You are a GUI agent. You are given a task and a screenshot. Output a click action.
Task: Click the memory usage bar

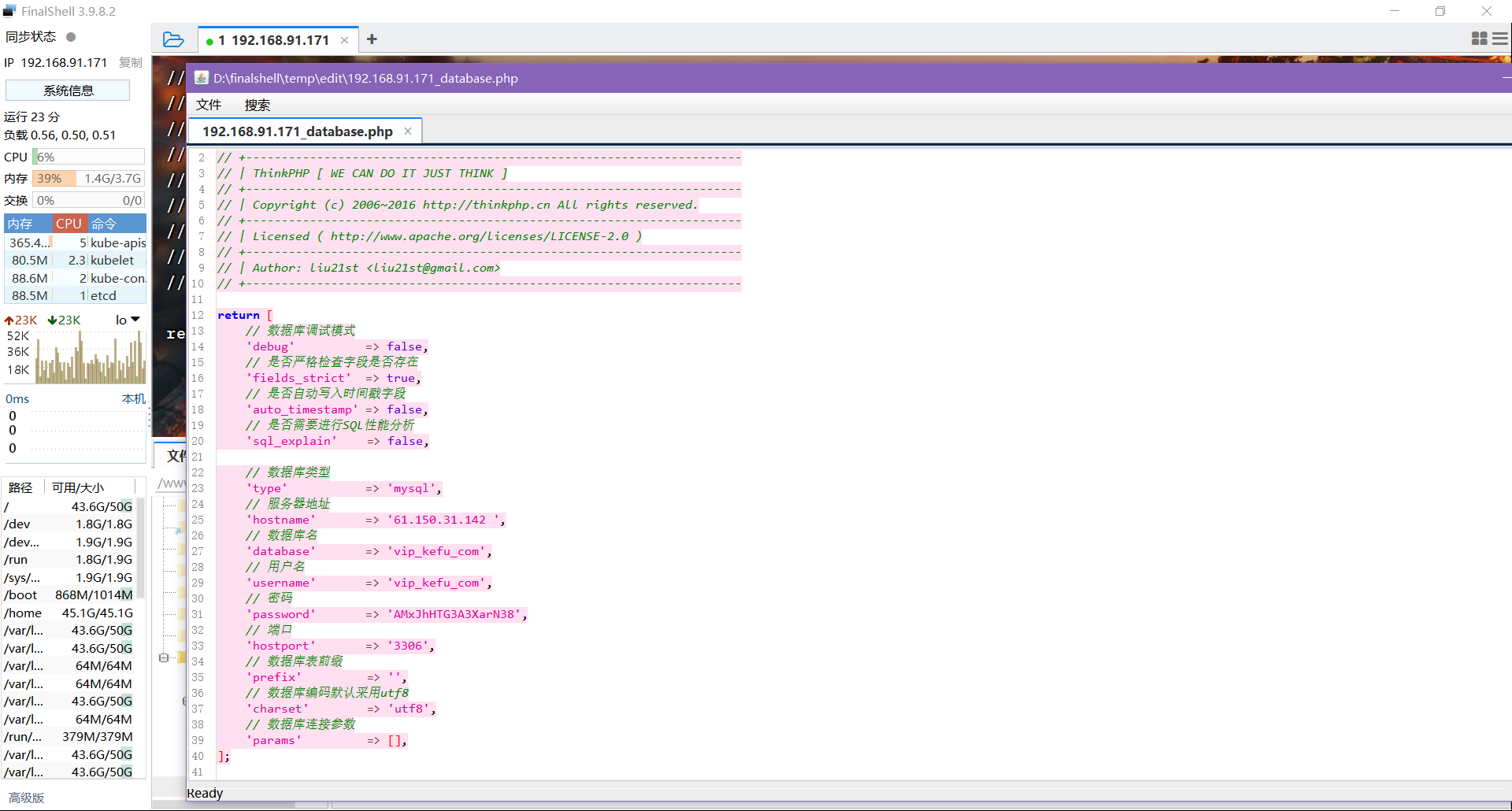click(x=88, y=179)
